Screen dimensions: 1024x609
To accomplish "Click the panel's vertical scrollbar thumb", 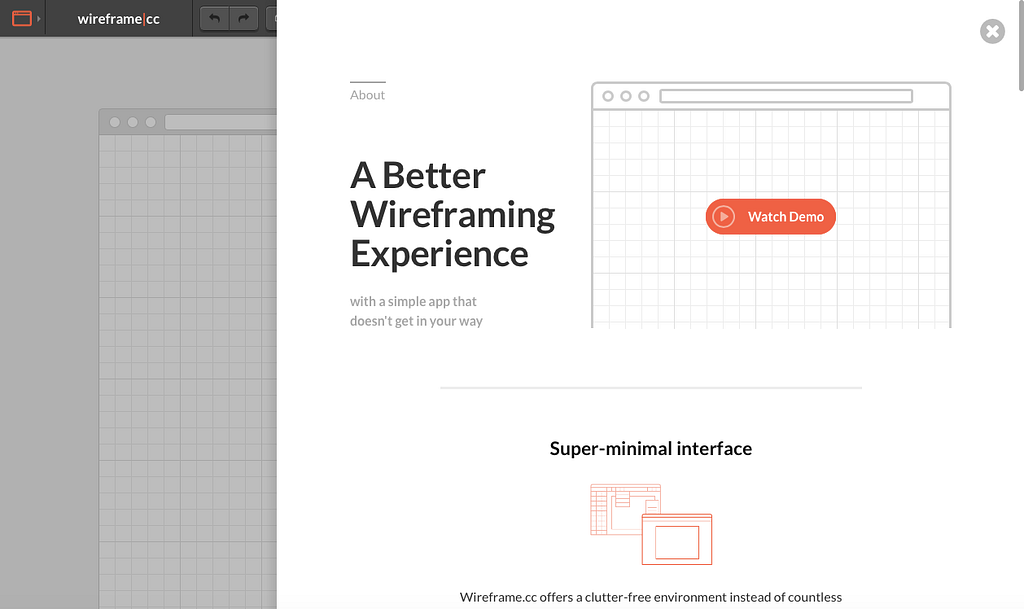I will point(1021,46).
